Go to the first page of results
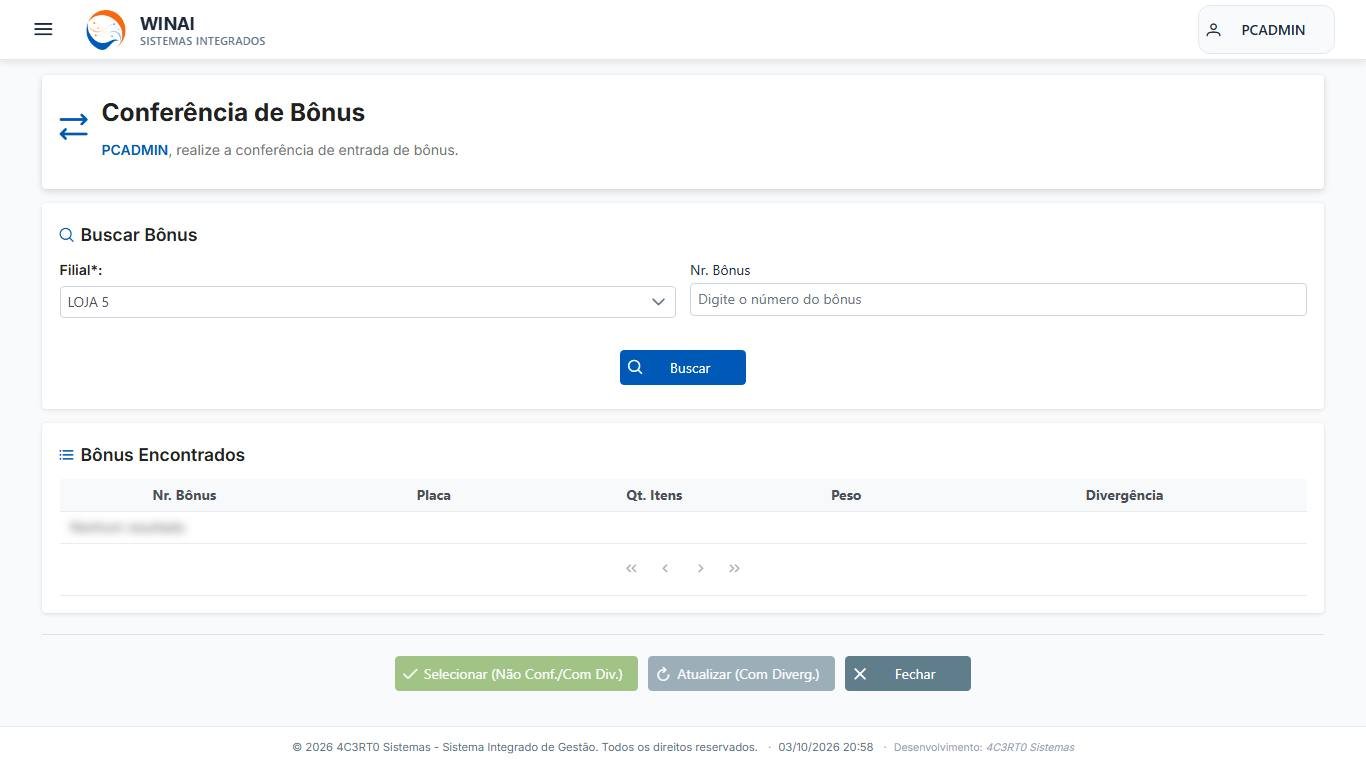 (631, 568)
